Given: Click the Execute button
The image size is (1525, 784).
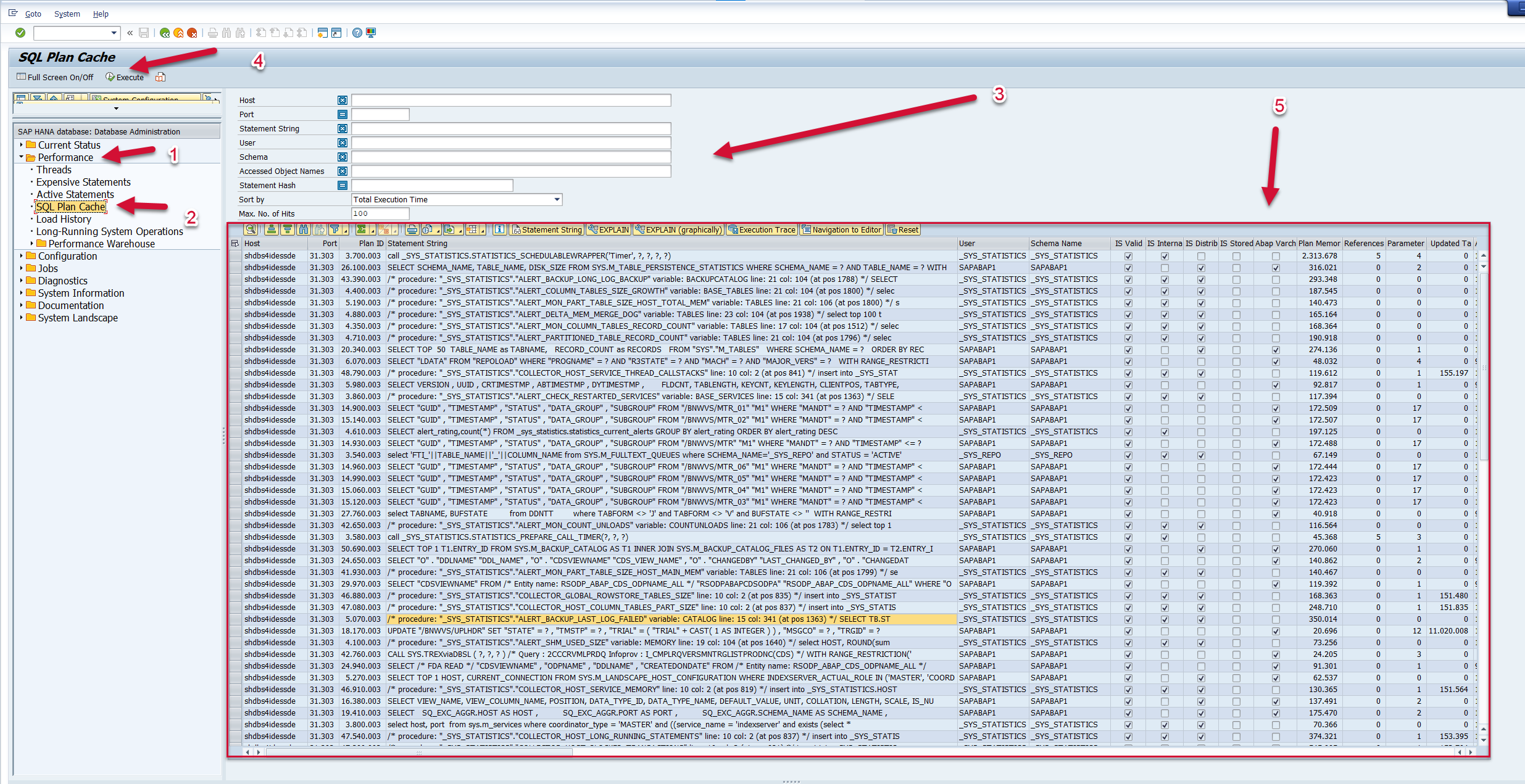Looking at the screenshot, I should pos(125,77).
